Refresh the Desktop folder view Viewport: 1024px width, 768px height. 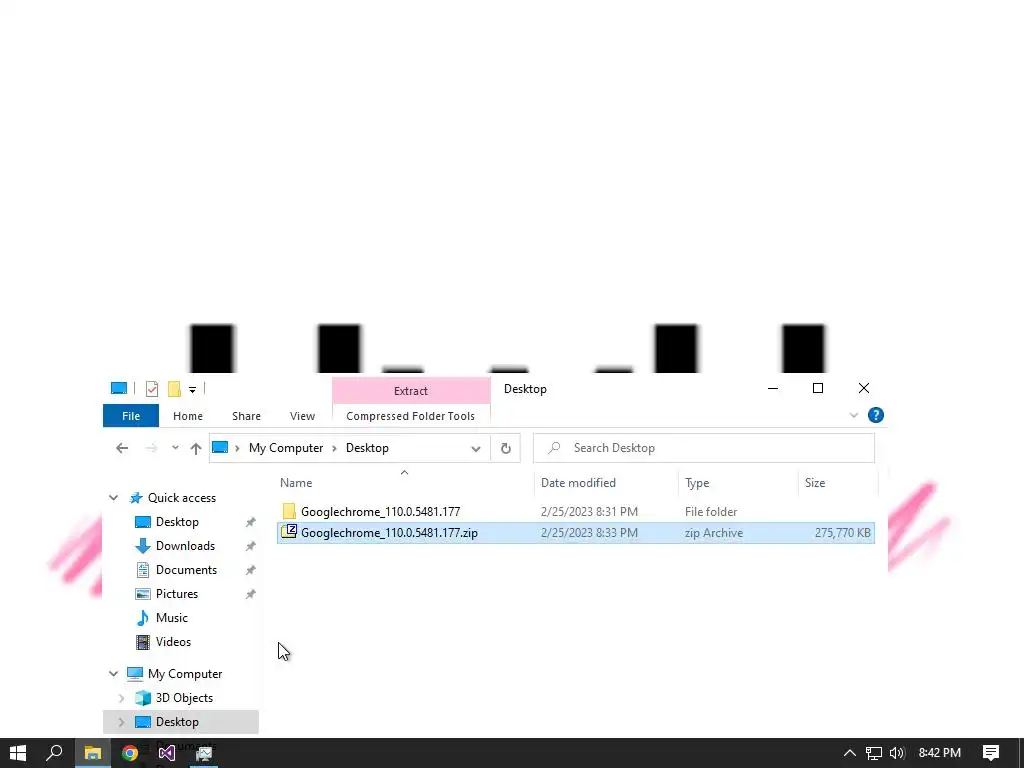[x=505, y=449]
